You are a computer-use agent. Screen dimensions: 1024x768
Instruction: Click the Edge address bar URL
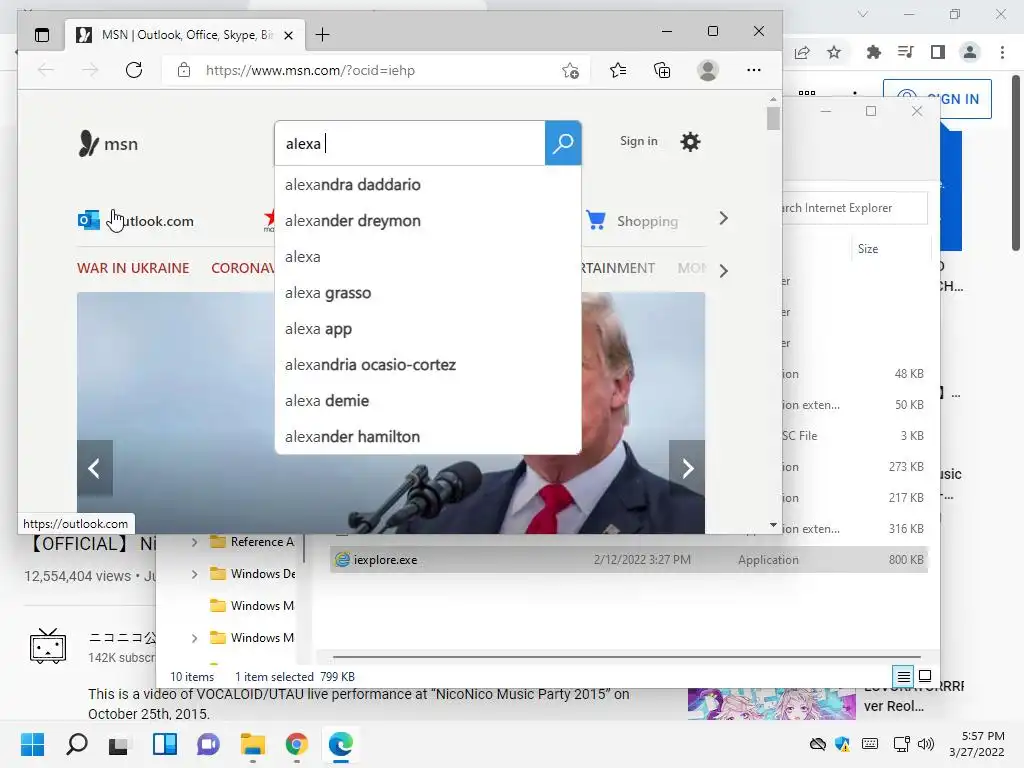(310, 70)
